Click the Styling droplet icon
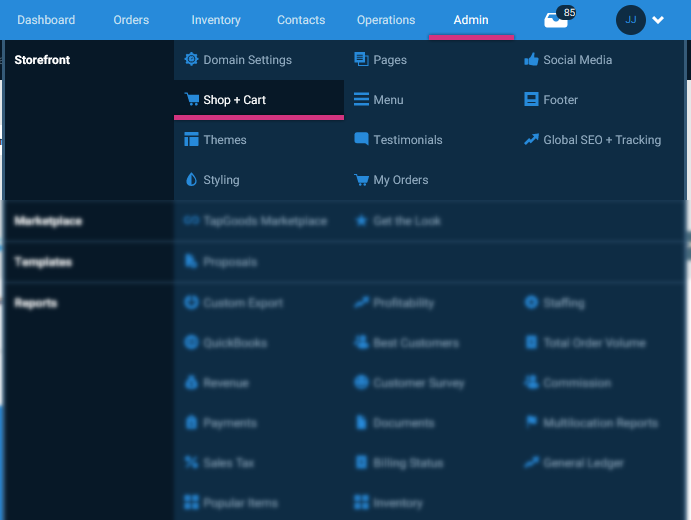 [x=191, y=179]
